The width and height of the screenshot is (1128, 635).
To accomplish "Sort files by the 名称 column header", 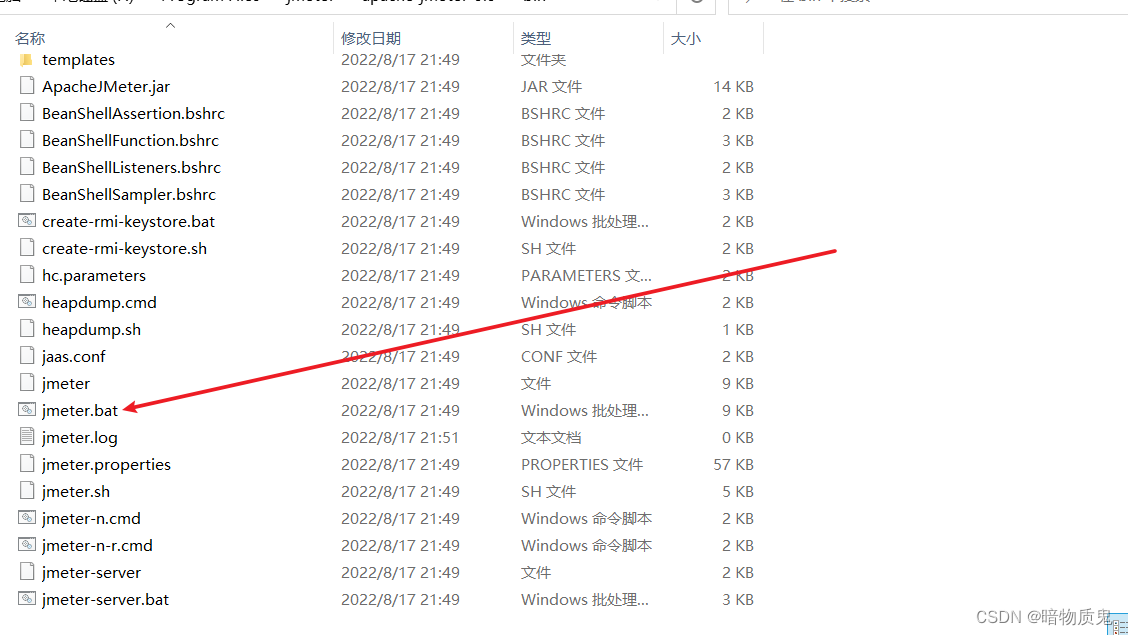I will tap(30, 38).
